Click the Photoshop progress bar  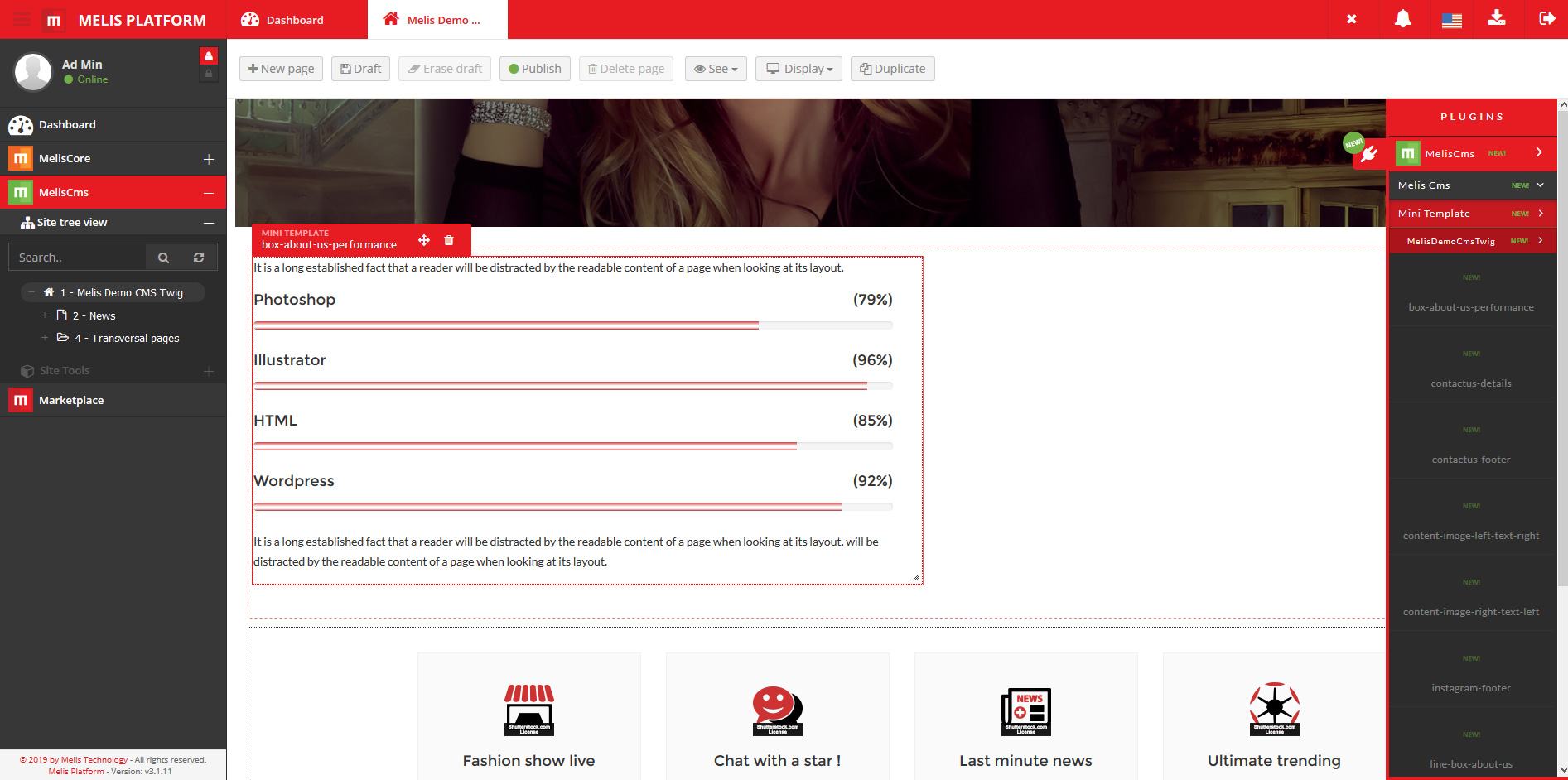tap(572, 325)
